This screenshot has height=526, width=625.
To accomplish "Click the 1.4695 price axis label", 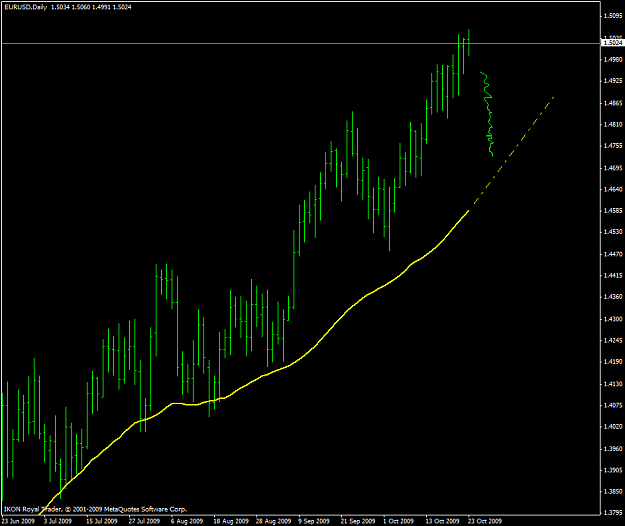I will (613, 168).
